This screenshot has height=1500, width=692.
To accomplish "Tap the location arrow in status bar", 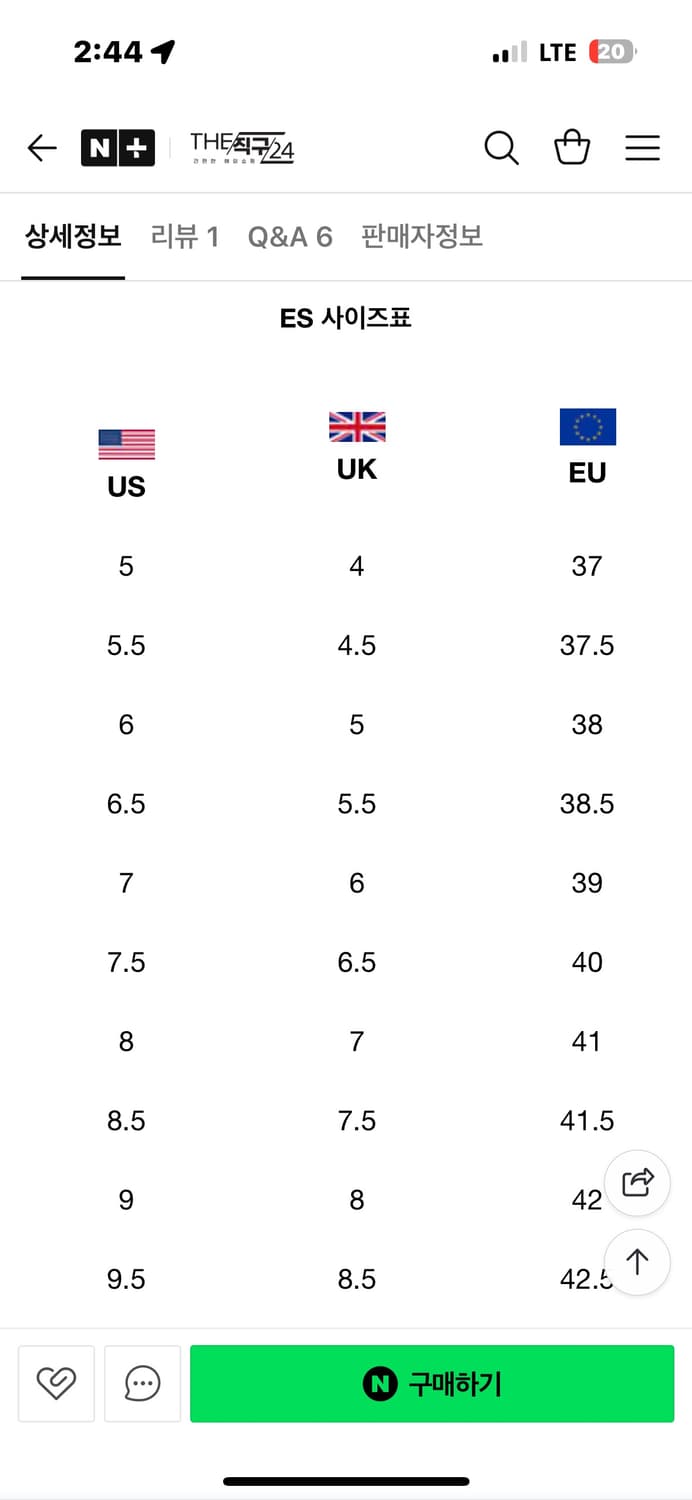I will coord(163,52).
